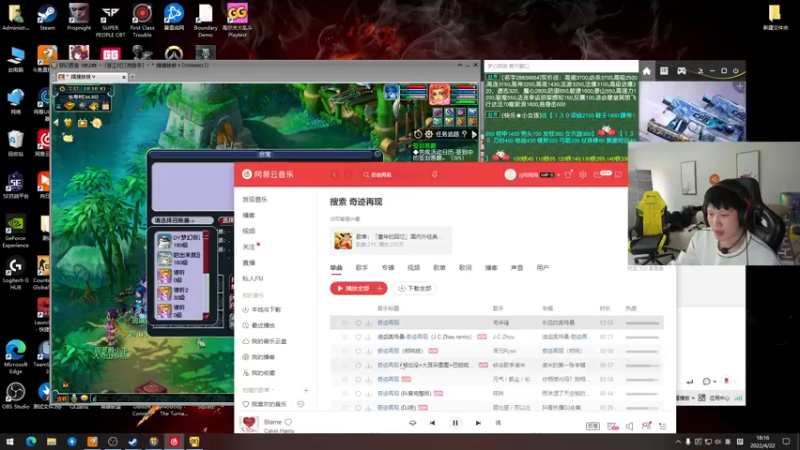Open 我的音乐云盘 in sidebar
Viewport: 800px width, 450px height.
(264, 341)
